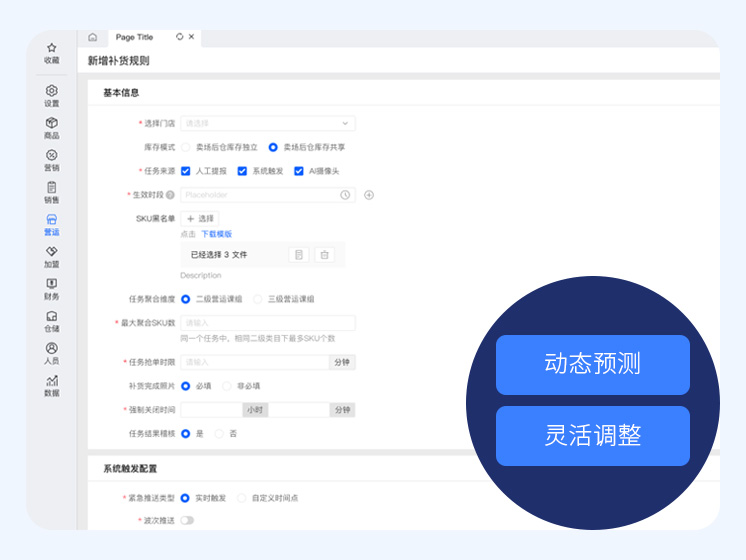Enable the 波次推送 toggle switch
The height and width of the screenshot is (560, 746).
click(x=187, y=520)
